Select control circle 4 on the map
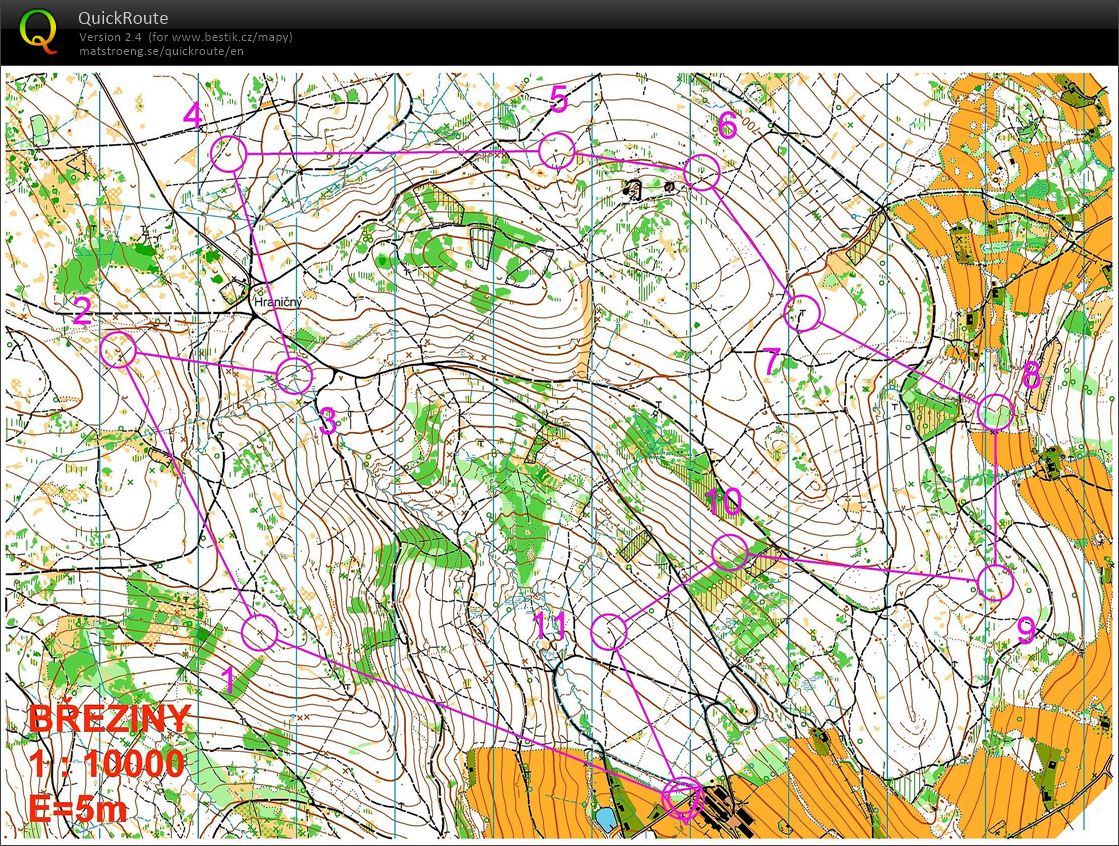The height and width of the screenshot is (846, 1119). pos(229,153)
